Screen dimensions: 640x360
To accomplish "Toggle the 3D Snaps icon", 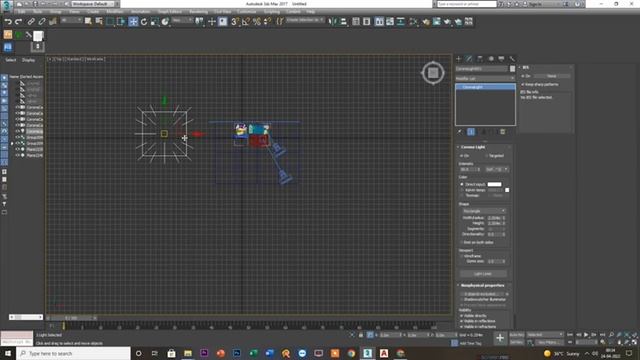I will click(x=235, y=22).
